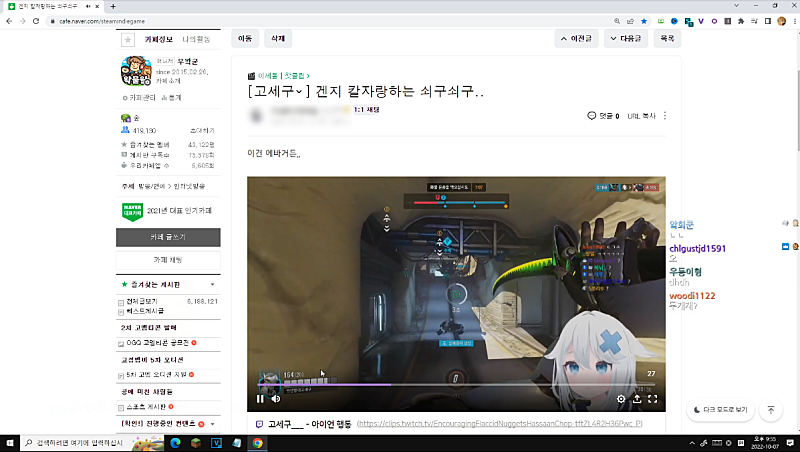Open the Minecraft block taskbar icon
800x452 pixels.
tap(196, 443)
